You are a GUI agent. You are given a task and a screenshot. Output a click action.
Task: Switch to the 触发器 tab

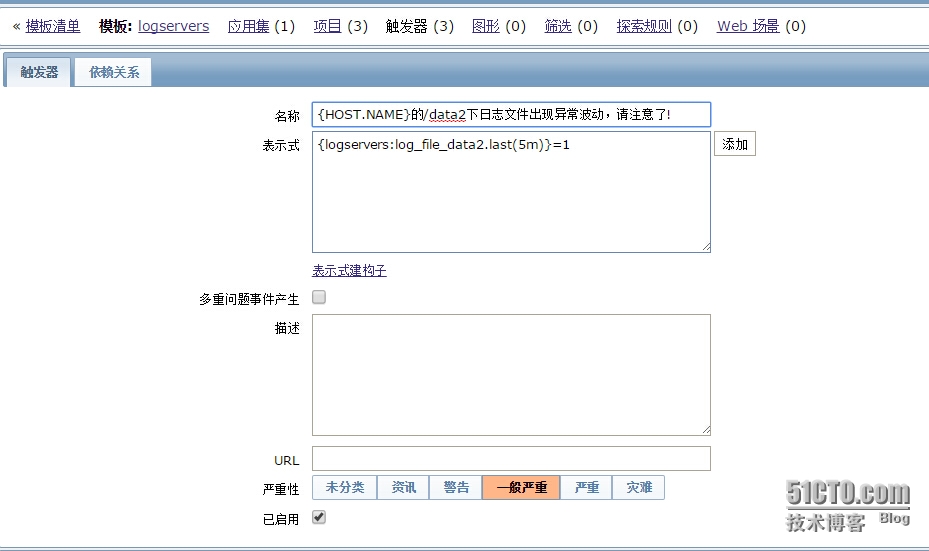(39, 72)
